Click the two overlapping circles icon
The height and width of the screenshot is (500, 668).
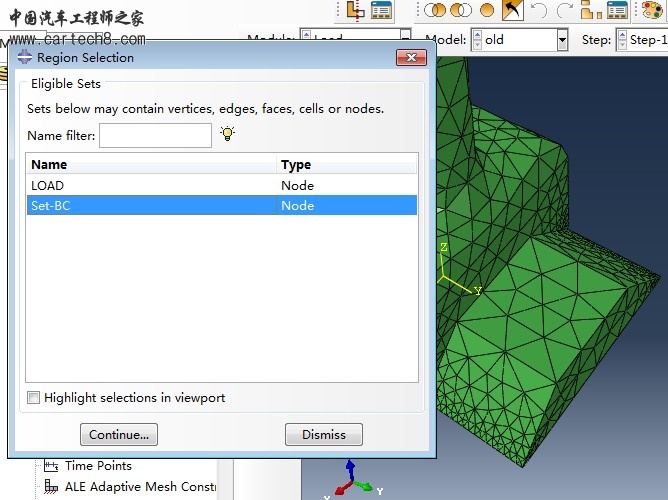tap(461, 10)
